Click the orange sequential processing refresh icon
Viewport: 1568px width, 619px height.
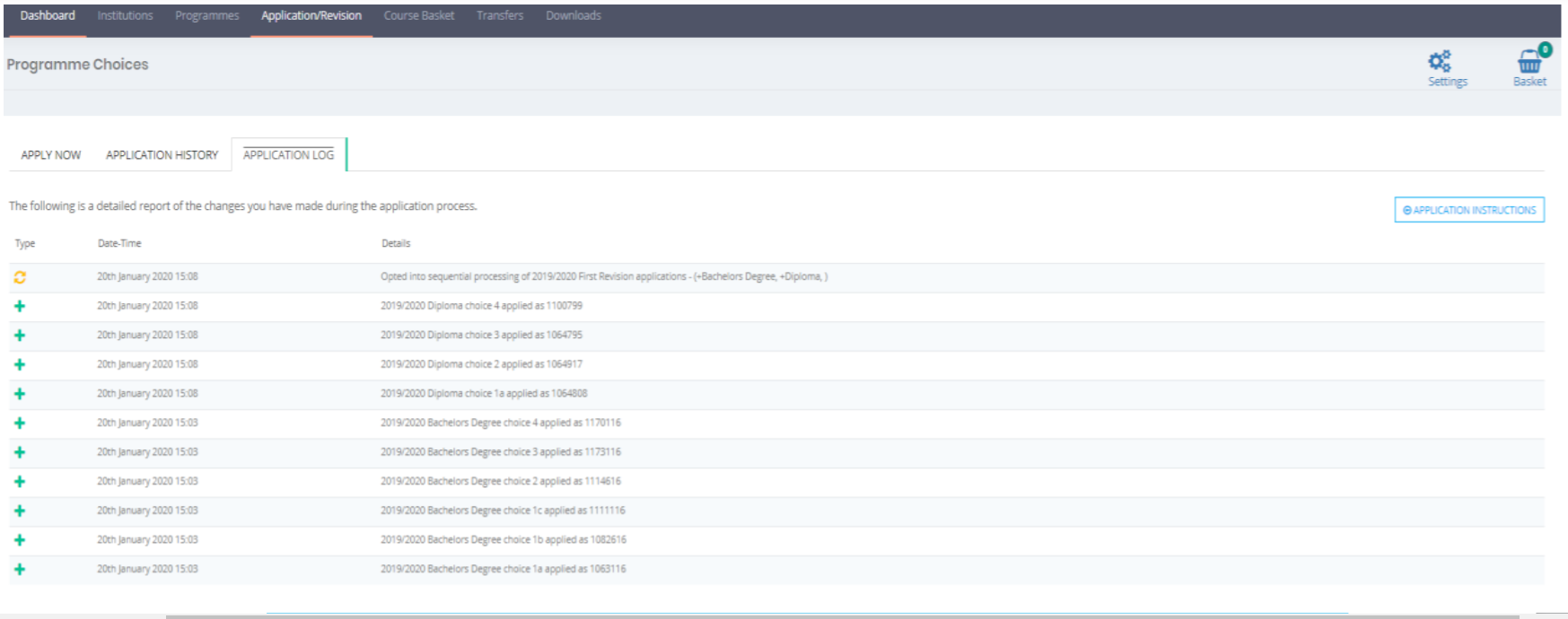tap(20, 277)
